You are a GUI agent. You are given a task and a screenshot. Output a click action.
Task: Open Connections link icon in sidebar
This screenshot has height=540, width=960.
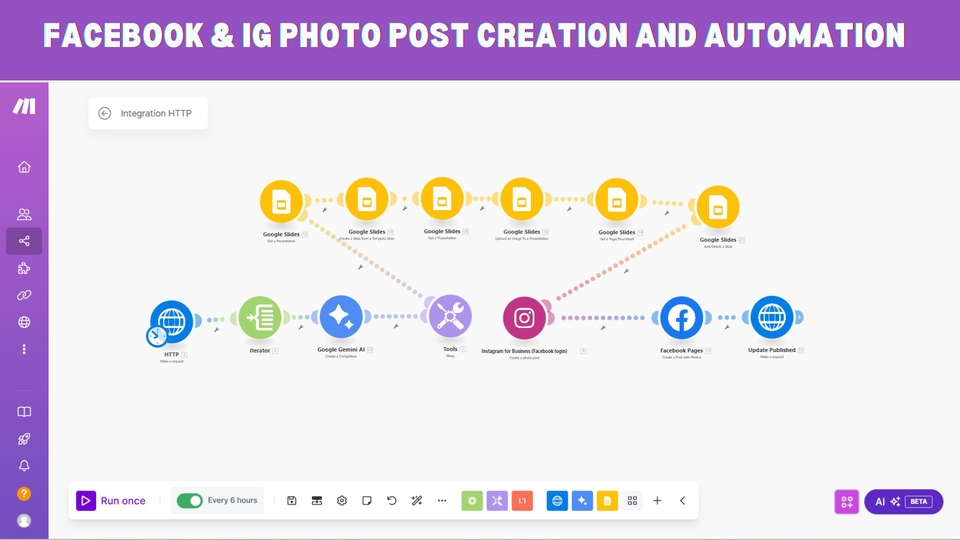(x=24, y=295)
